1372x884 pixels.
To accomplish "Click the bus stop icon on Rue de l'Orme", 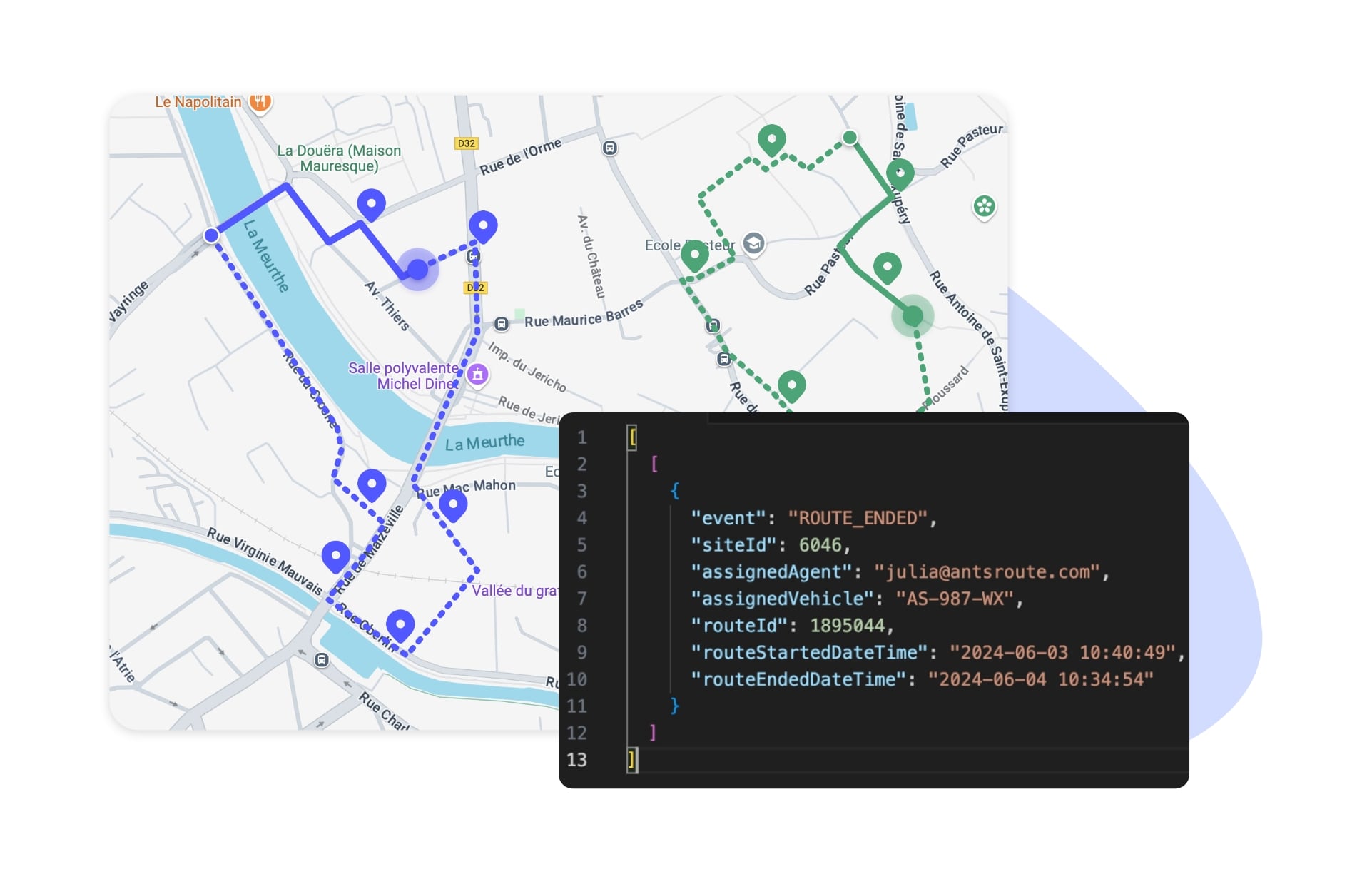I will [x=609, y=148].
